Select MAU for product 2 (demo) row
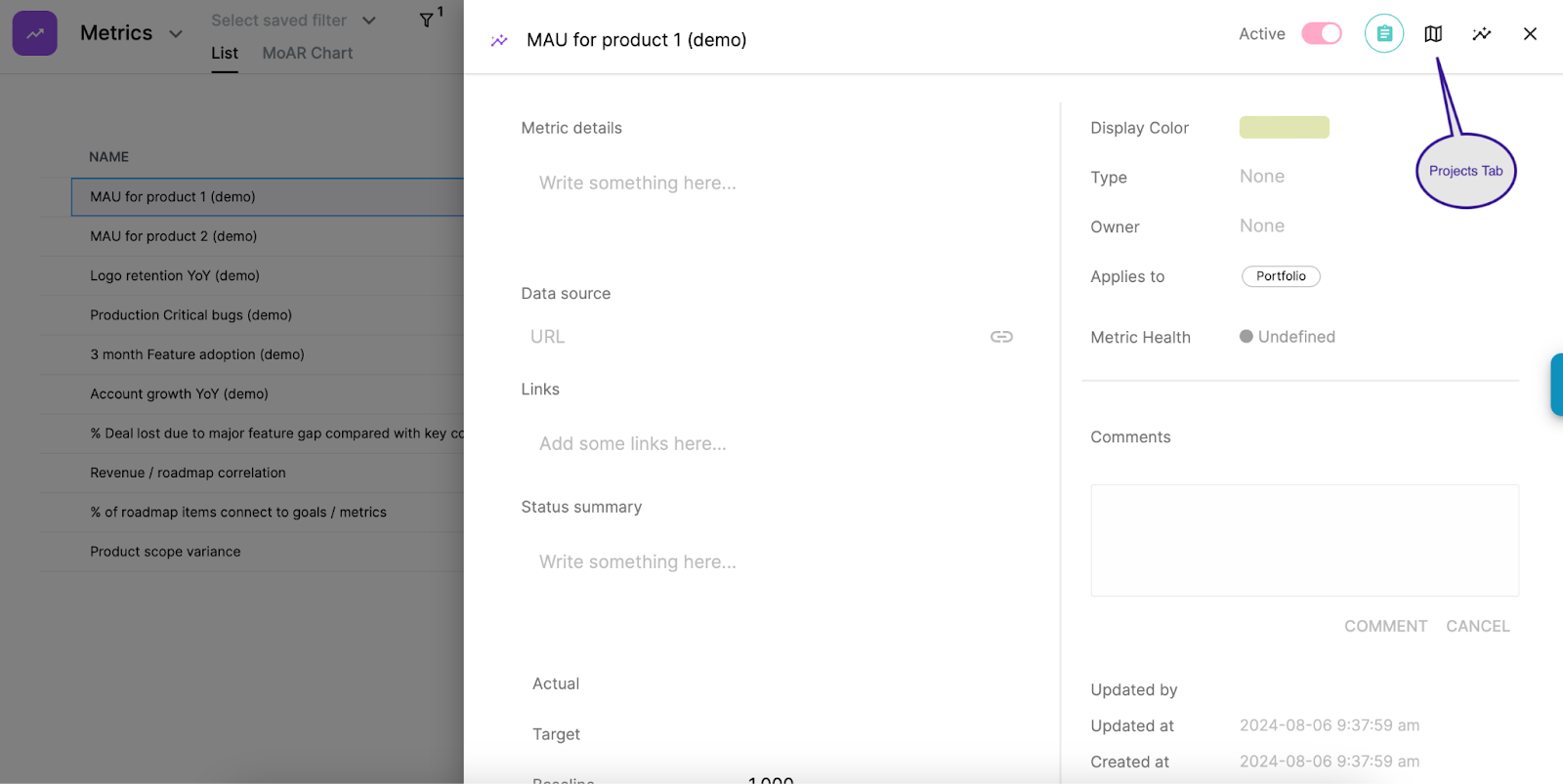The image size is (1563, 784). click(x=252, y=236)
